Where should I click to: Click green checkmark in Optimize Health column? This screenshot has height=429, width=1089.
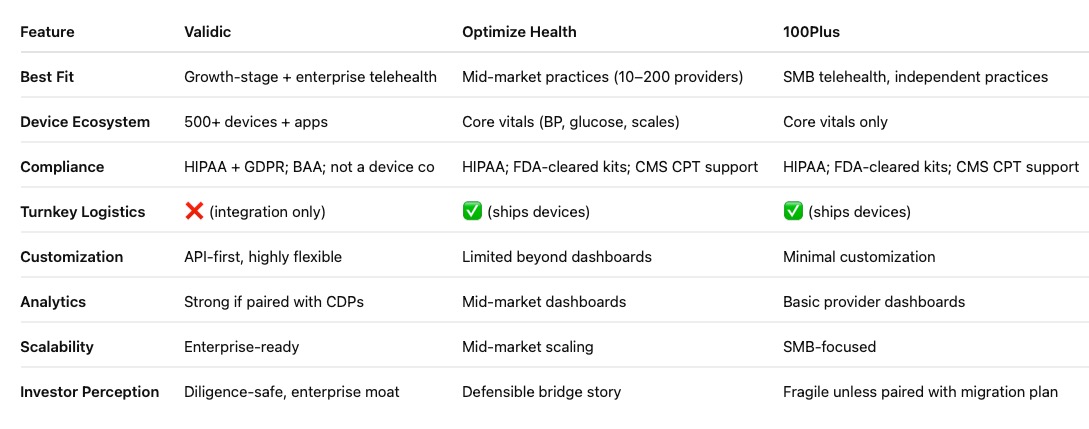(x=472, y=212)
